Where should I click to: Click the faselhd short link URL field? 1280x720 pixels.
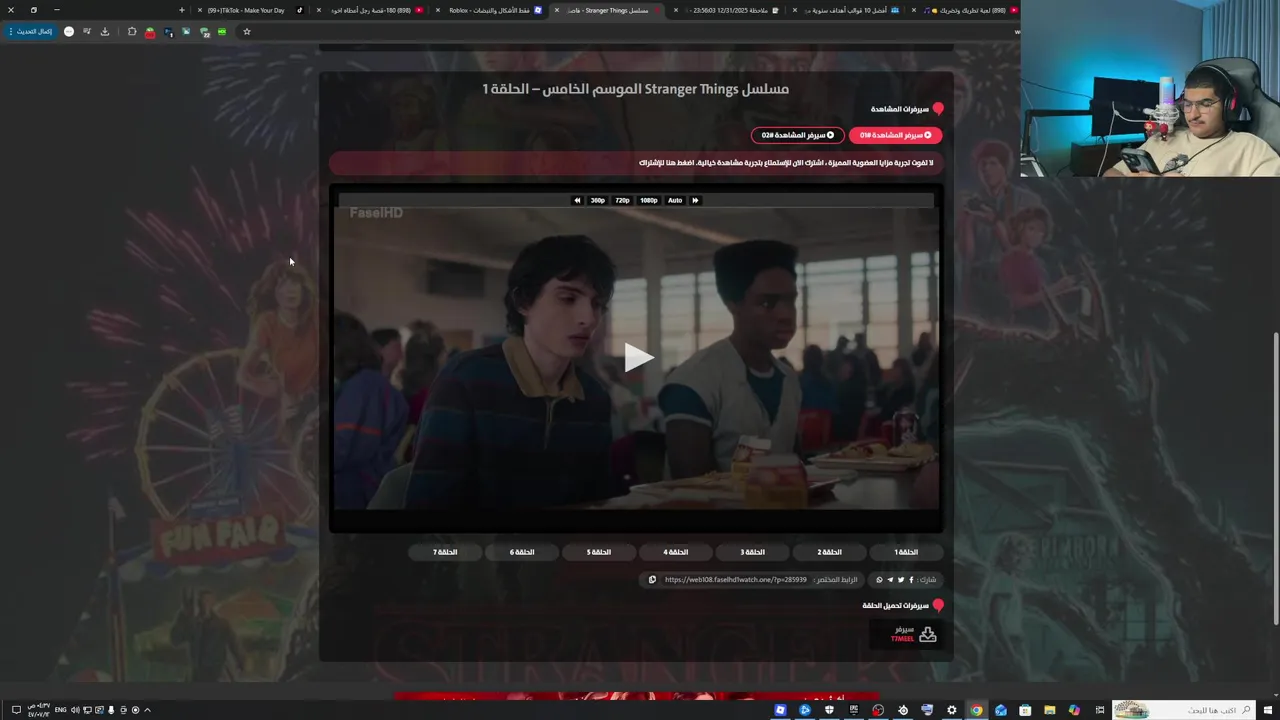(x=735, y=579)
